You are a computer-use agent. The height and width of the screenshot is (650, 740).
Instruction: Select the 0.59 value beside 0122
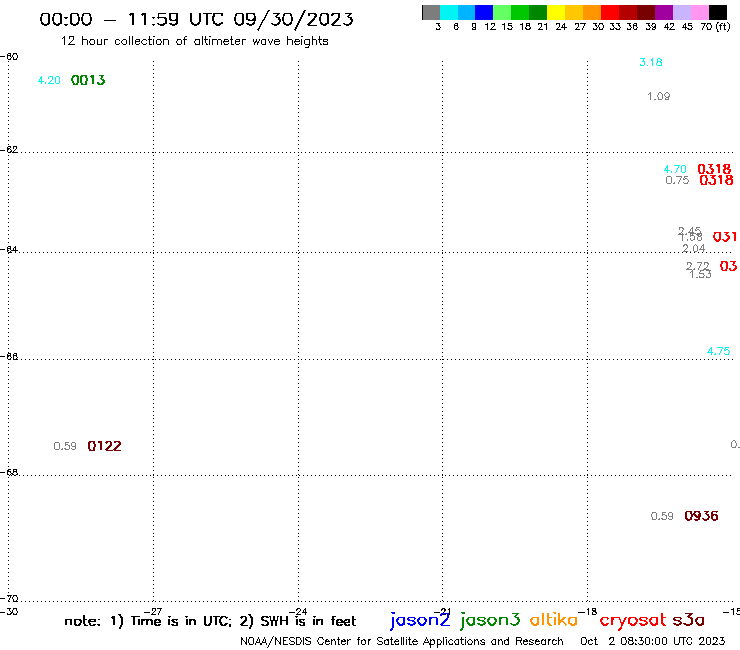point(65,446)
